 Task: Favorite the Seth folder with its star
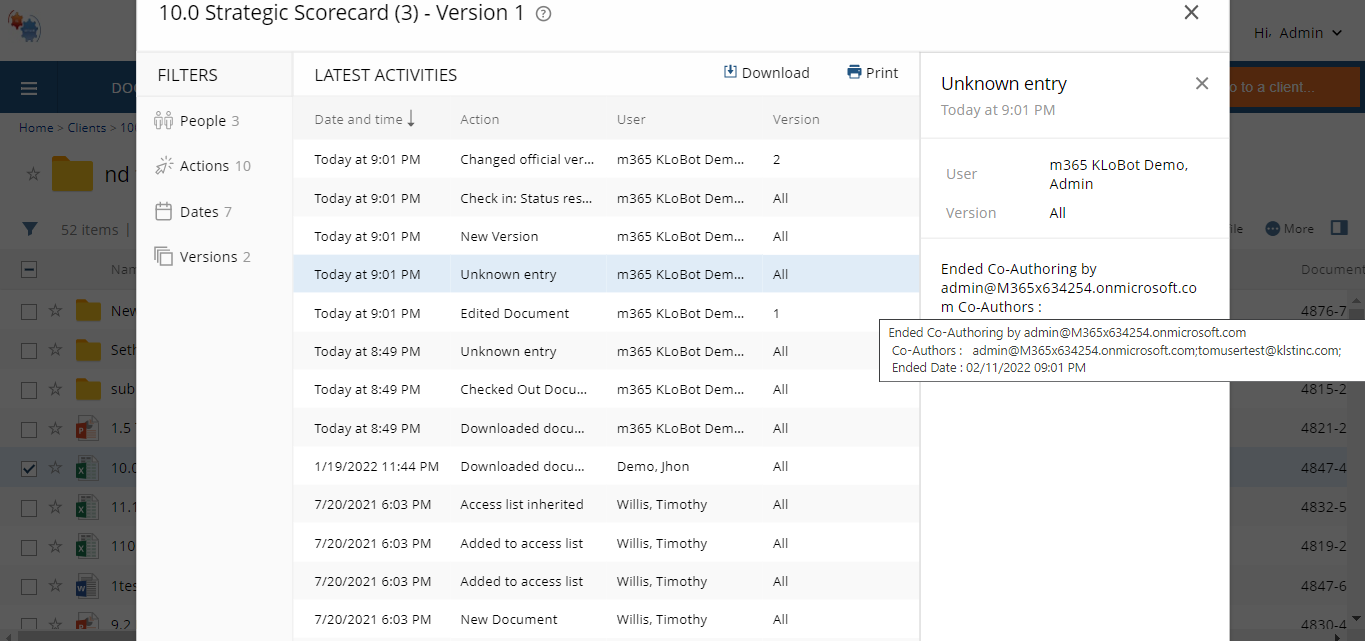[56, 351]
